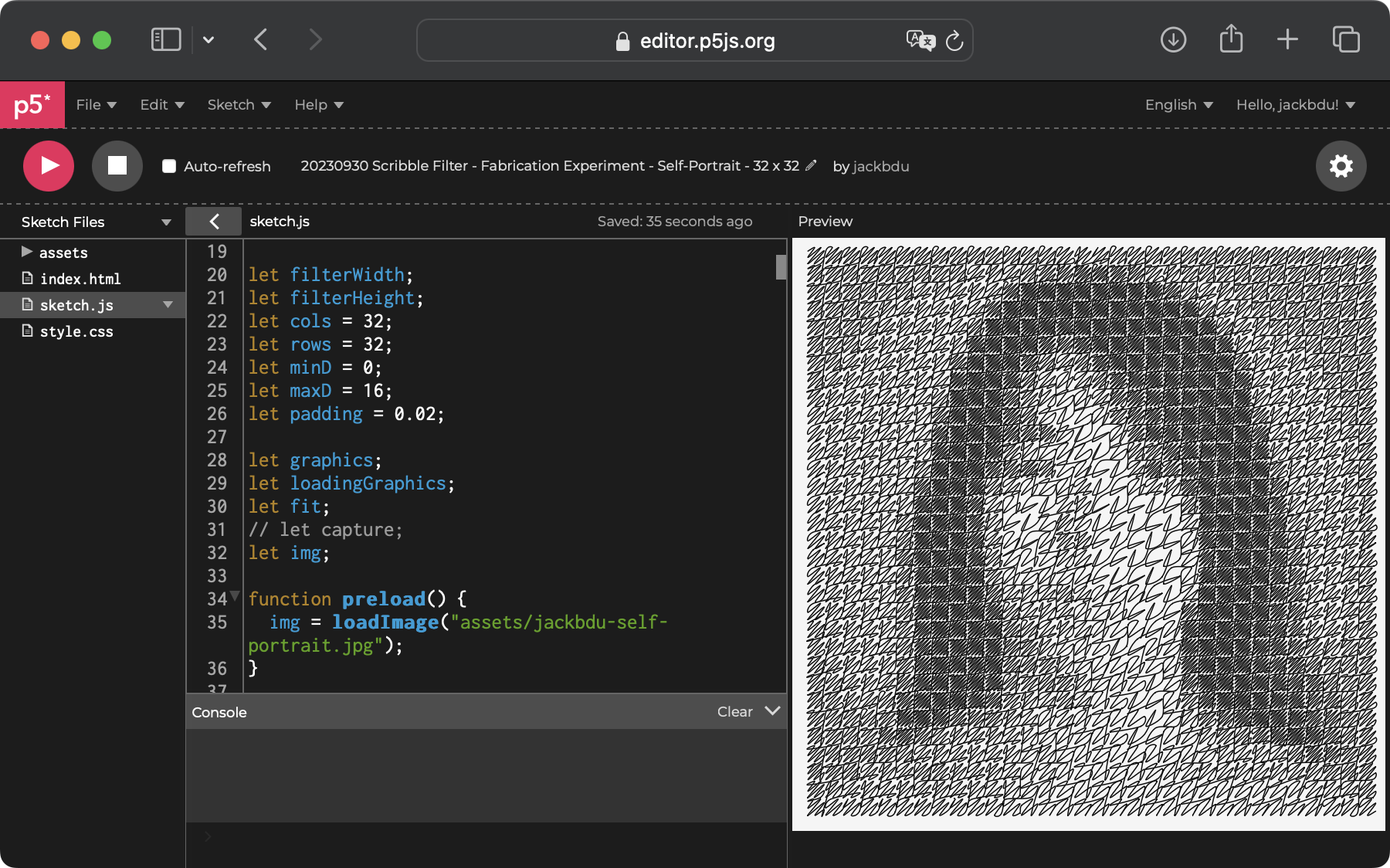1390x868 pixels.
Task: Edit the sketch name with pencil icon
Action: point(811,165)
